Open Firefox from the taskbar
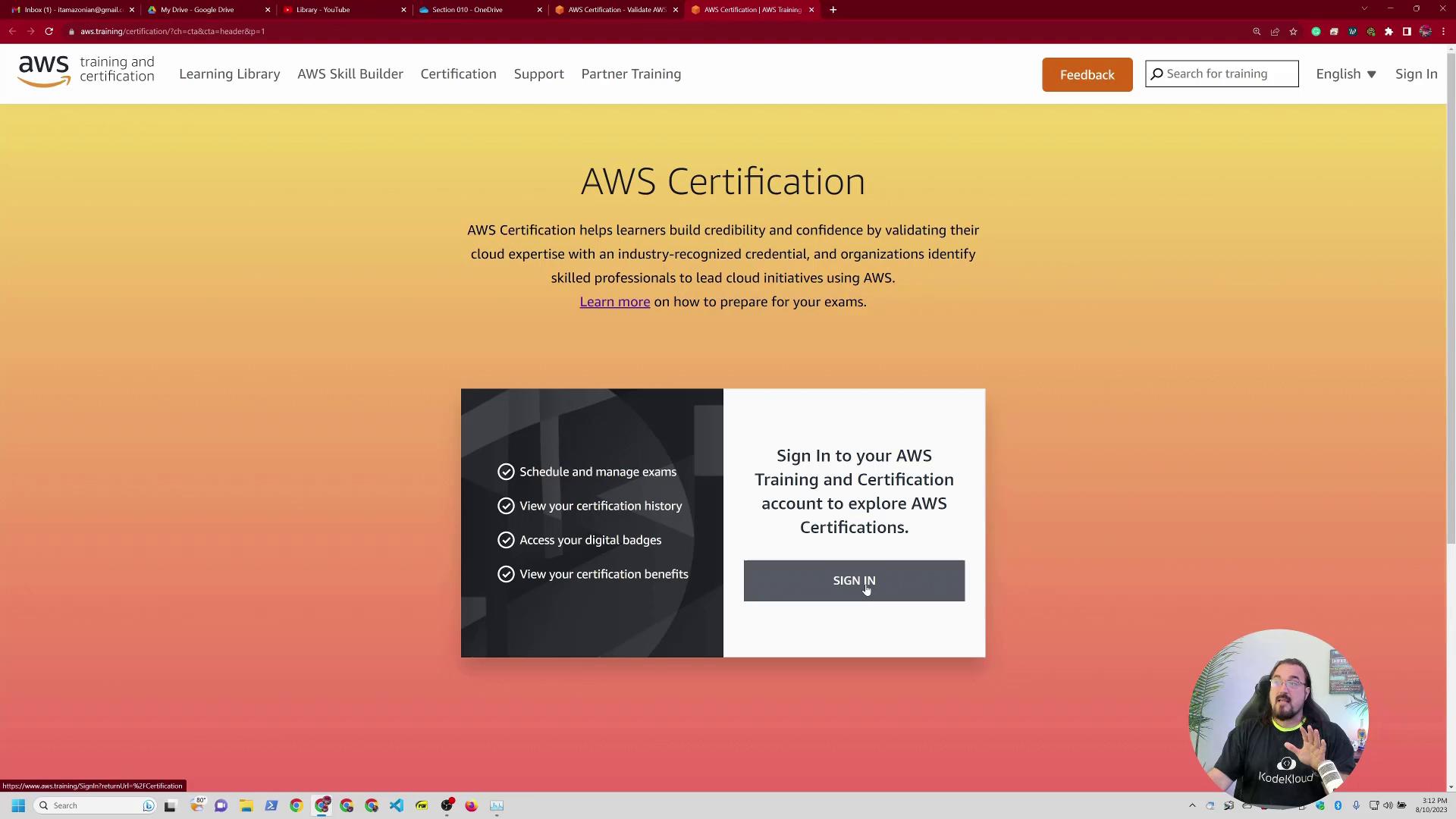This screenshot has width=1456, height=819. (x=471, y=805)
